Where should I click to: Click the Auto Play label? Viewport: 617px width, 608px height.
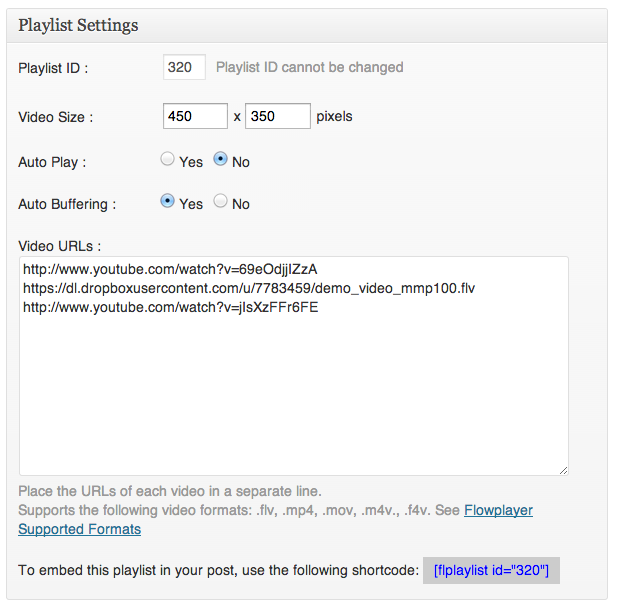coord(52,162)
